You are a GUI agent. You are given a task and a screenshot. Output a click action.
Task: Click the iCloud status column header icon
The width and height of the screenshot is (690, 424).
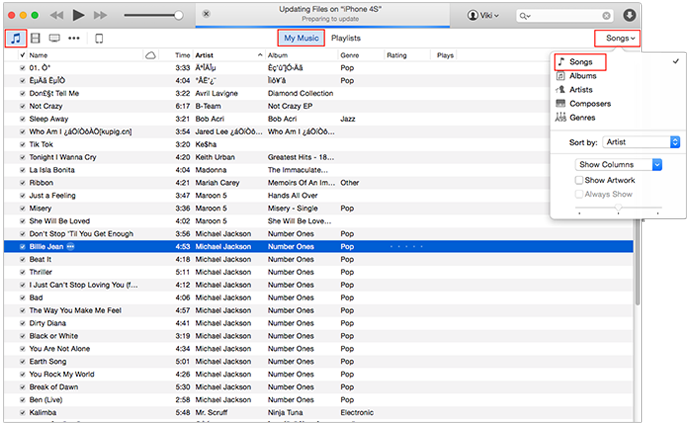150,55
